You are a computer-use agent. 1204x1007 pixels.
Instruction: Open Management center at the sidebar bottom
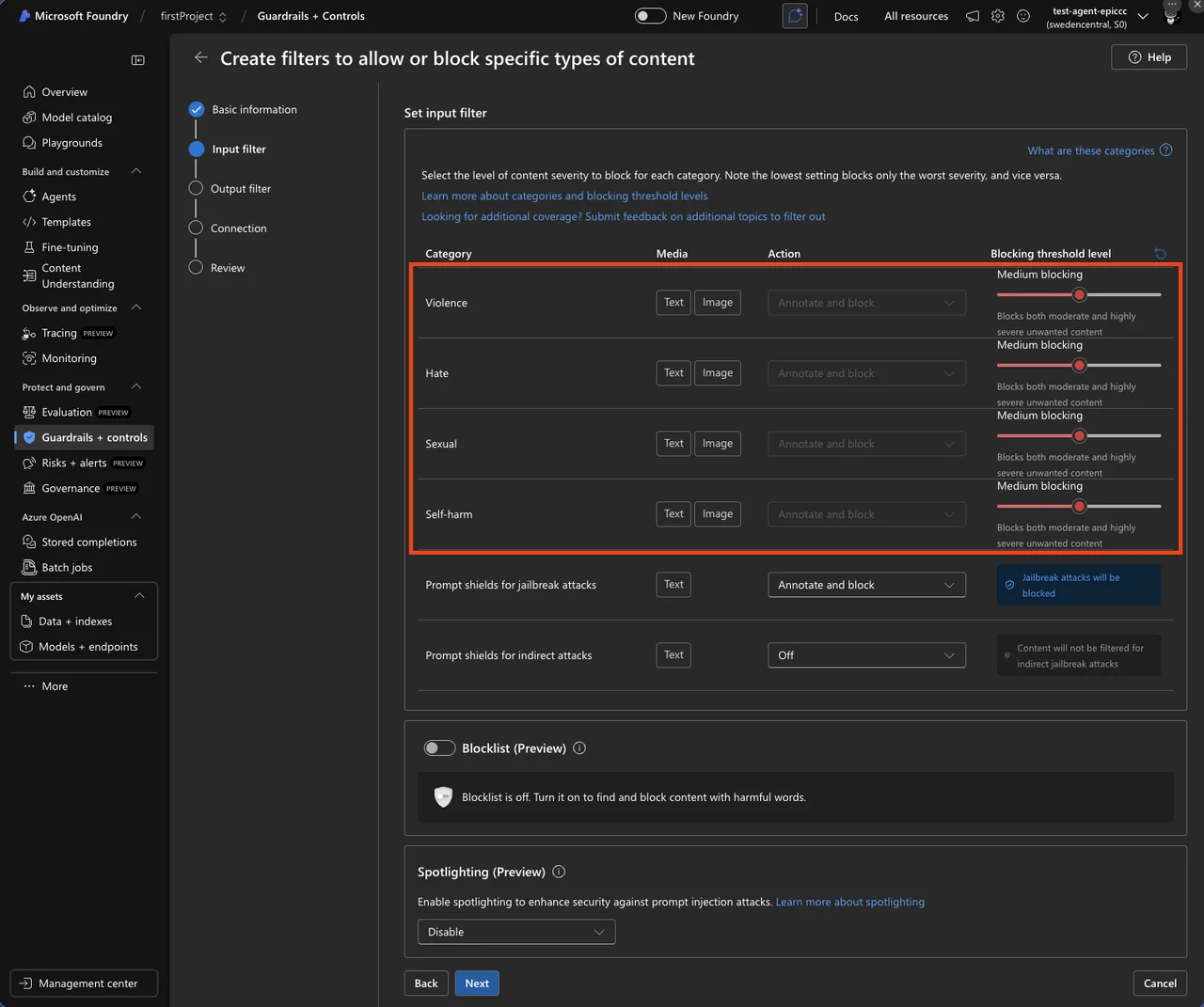[84, 983]
